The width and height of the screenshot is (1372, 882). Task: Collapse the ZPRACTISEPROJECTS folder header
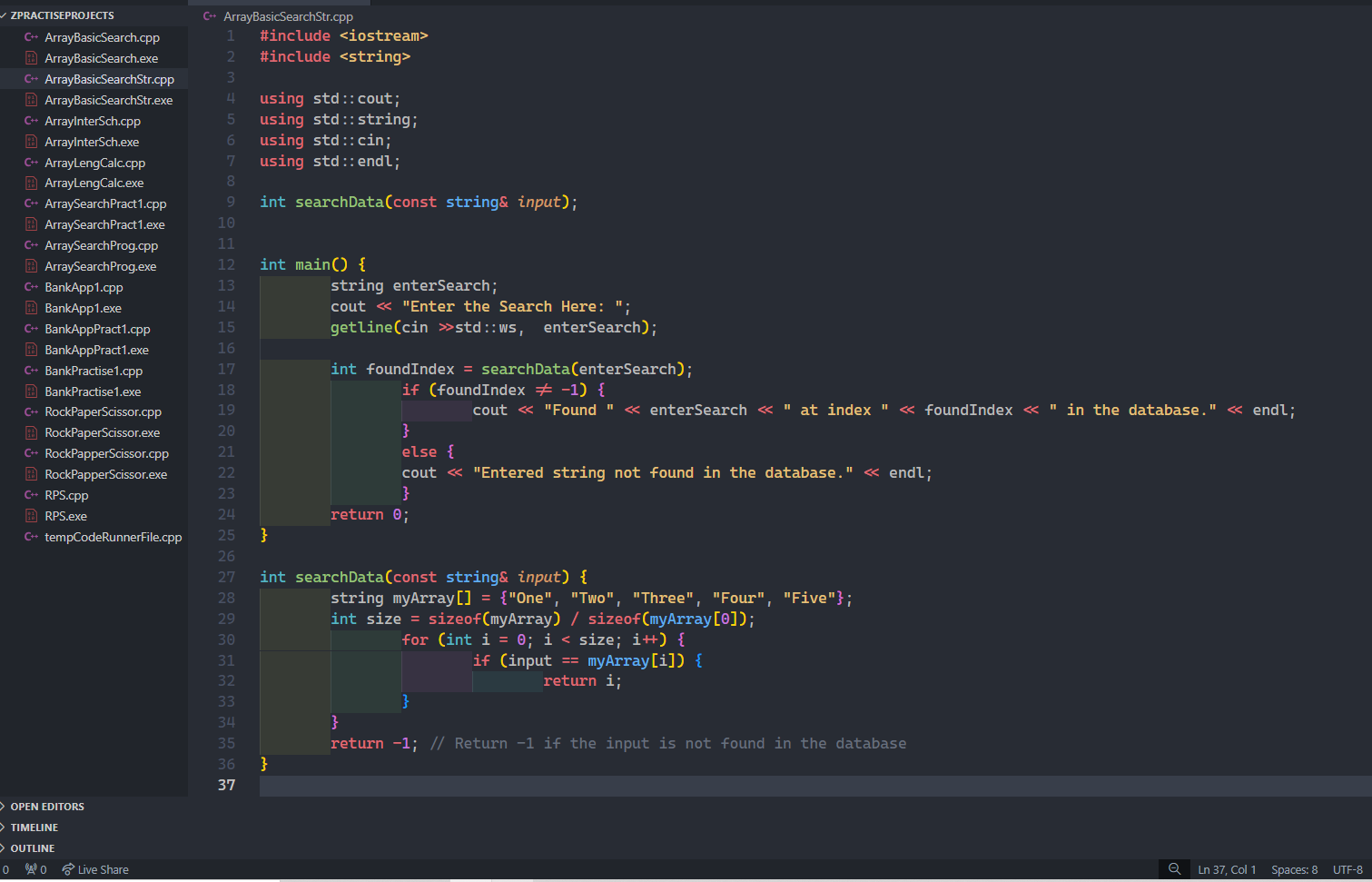[x=62, y=15]
